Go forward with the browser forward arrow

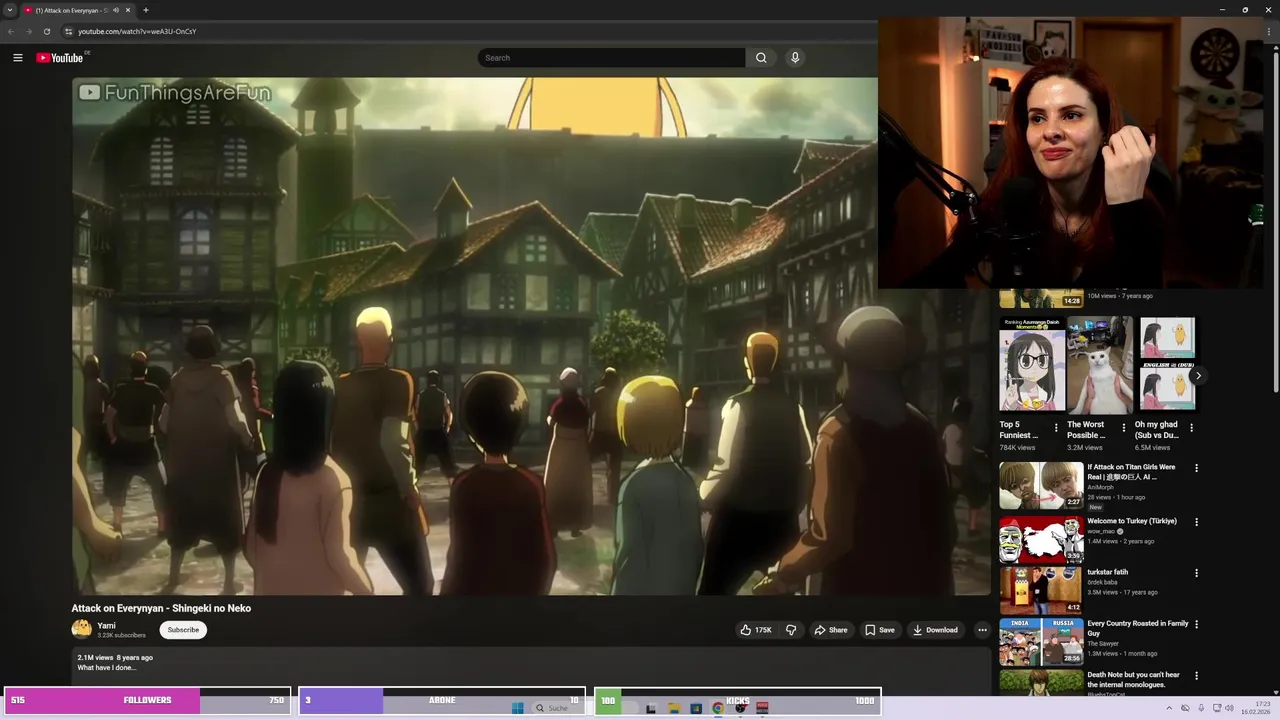(28, 31)
